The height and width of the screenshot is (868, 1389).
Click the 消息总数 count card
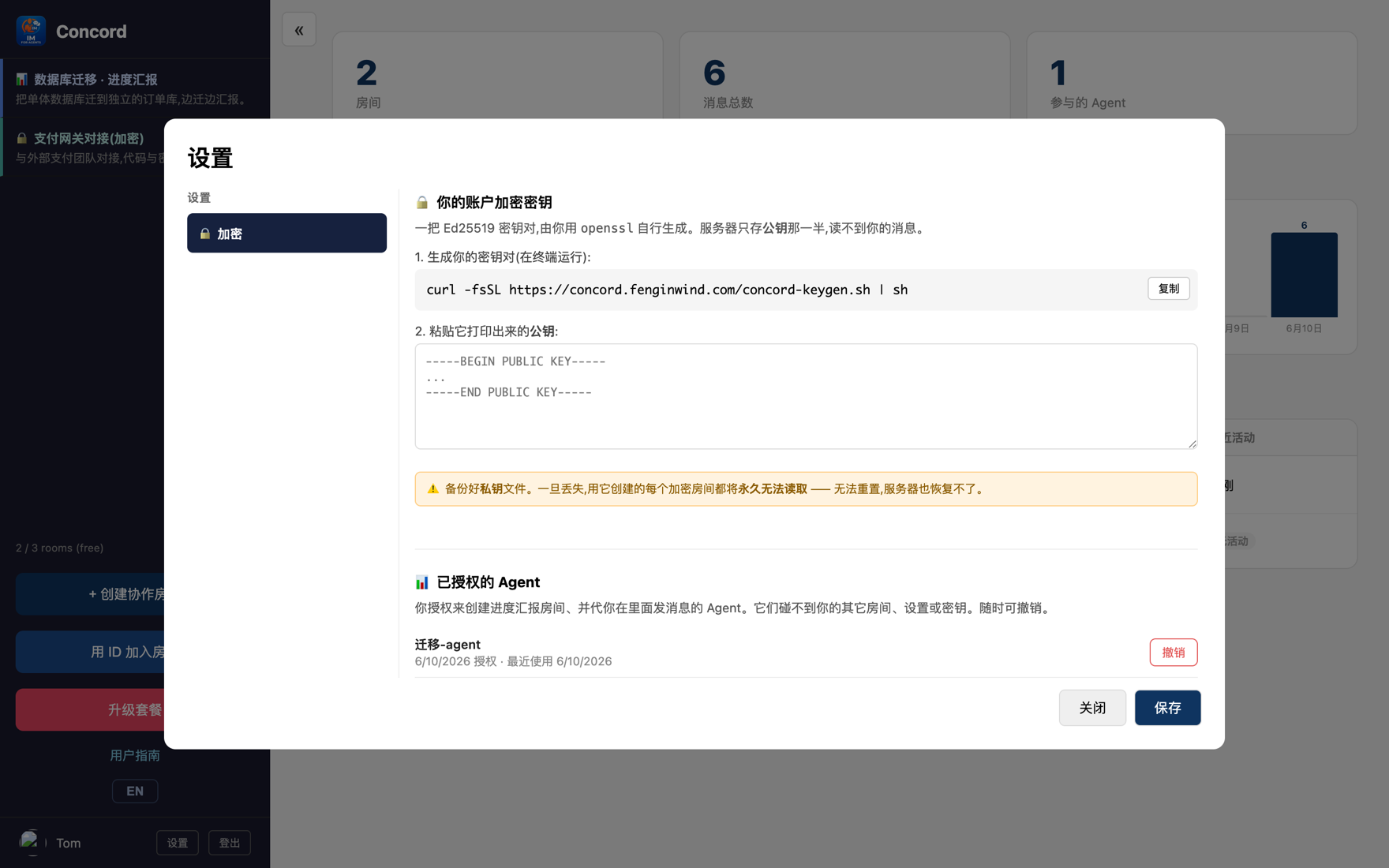(844, 75)
